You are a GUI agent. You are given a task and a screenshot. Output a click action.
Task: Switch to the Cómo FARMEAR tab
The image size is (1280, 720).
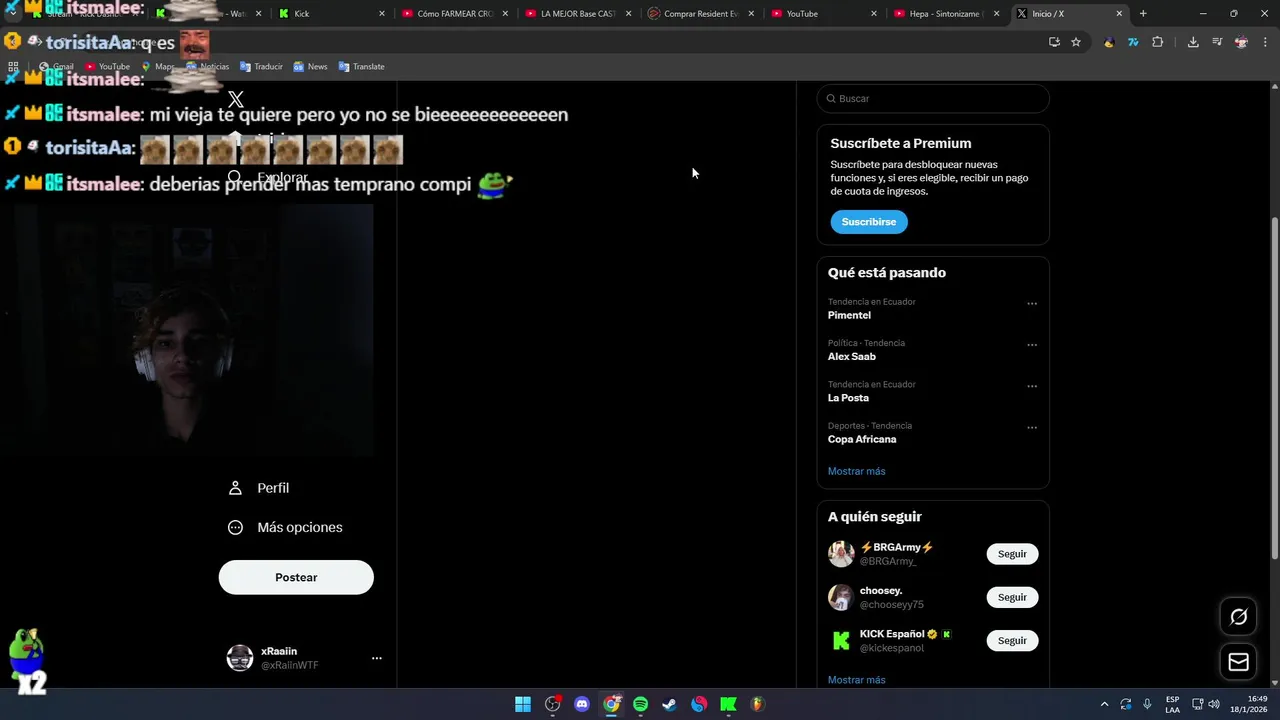tap(455, 14)
